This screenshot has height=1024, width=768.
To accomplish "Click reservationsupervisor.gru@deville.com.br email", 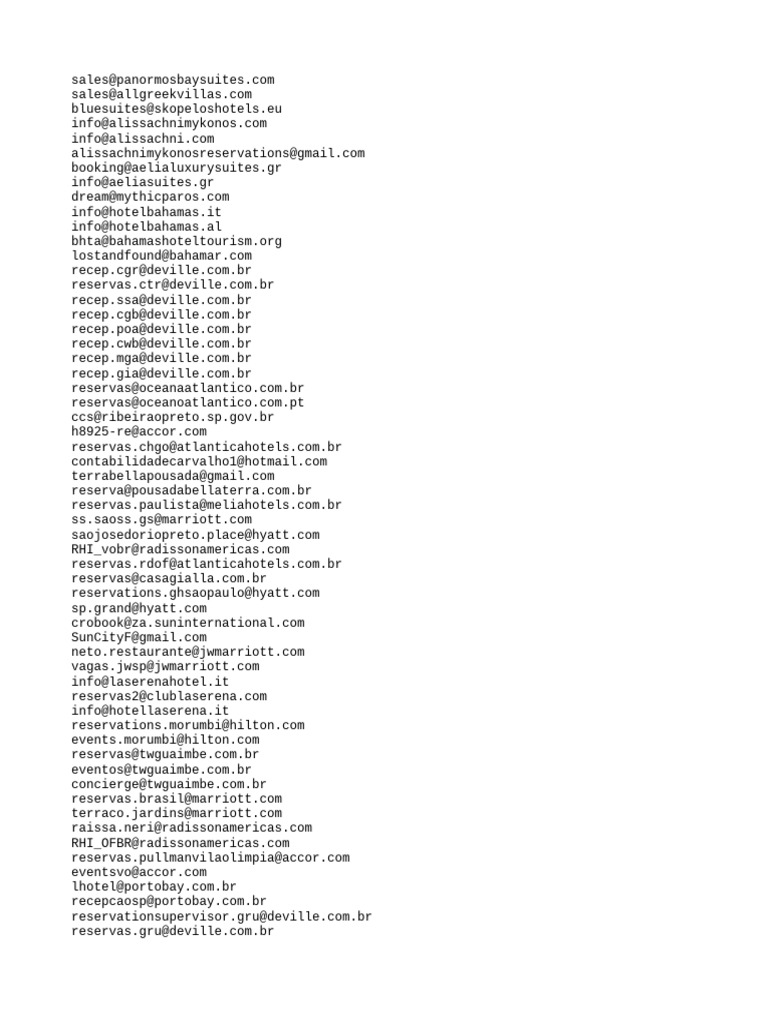I will [x=221, y=917].
